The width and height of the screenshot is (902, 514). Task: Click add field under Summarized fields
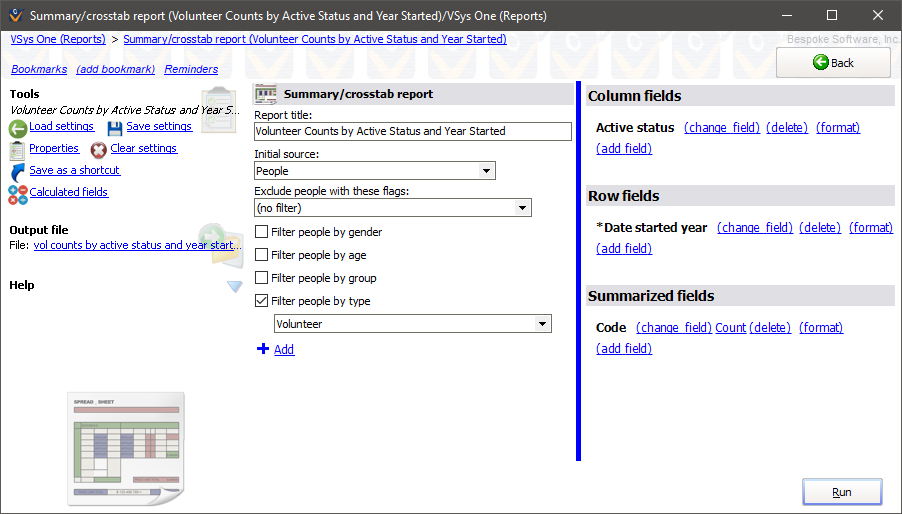[x=624, y=348]
